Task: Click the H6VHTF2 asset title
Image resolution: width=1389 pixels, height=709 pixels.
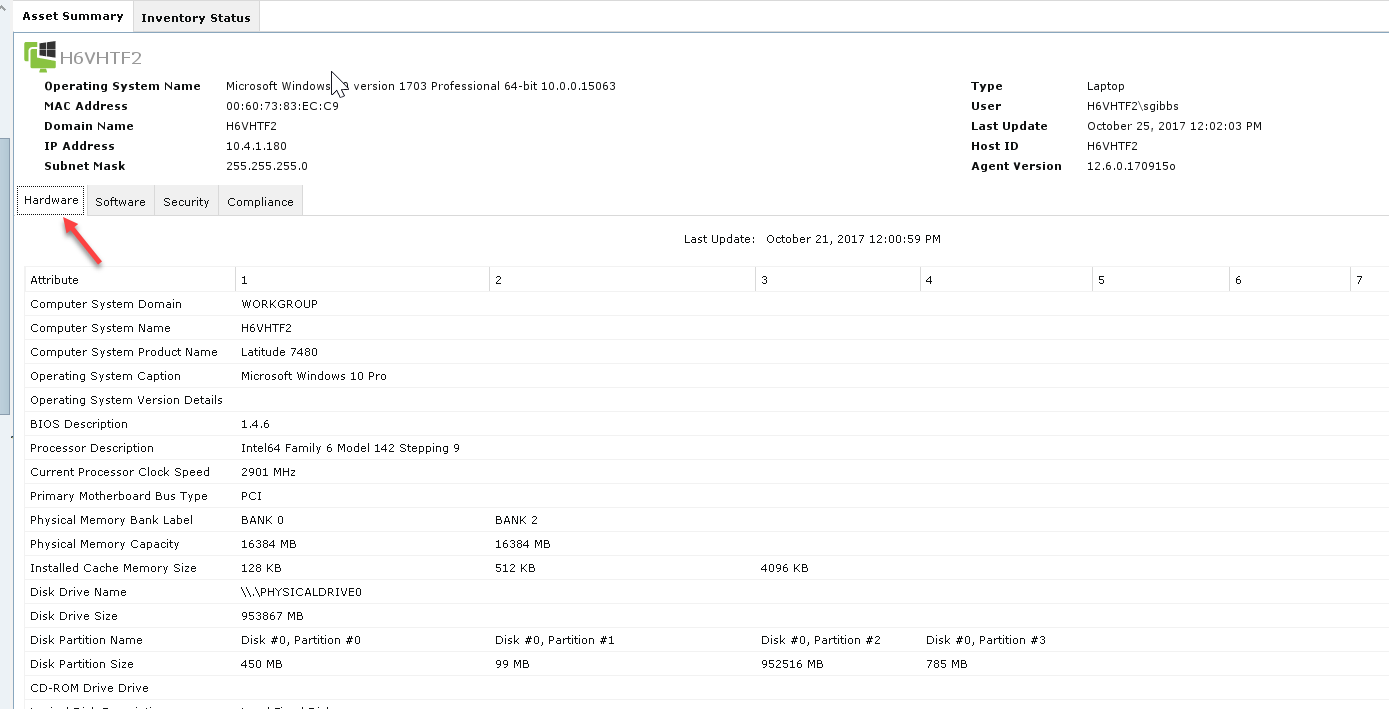Action: point(100,57)
